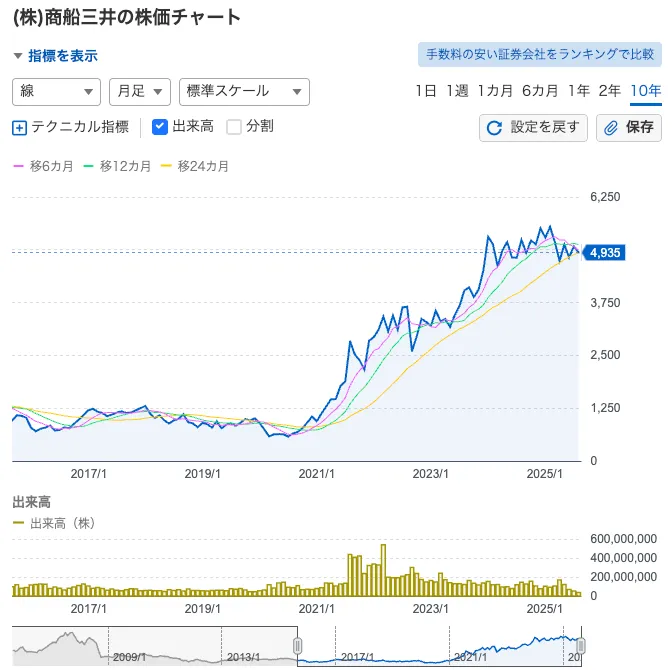The width and height of the screenshot is (672, 670).
Task: Open the 標準スケール scale dropdown
Action: point(244,92)
